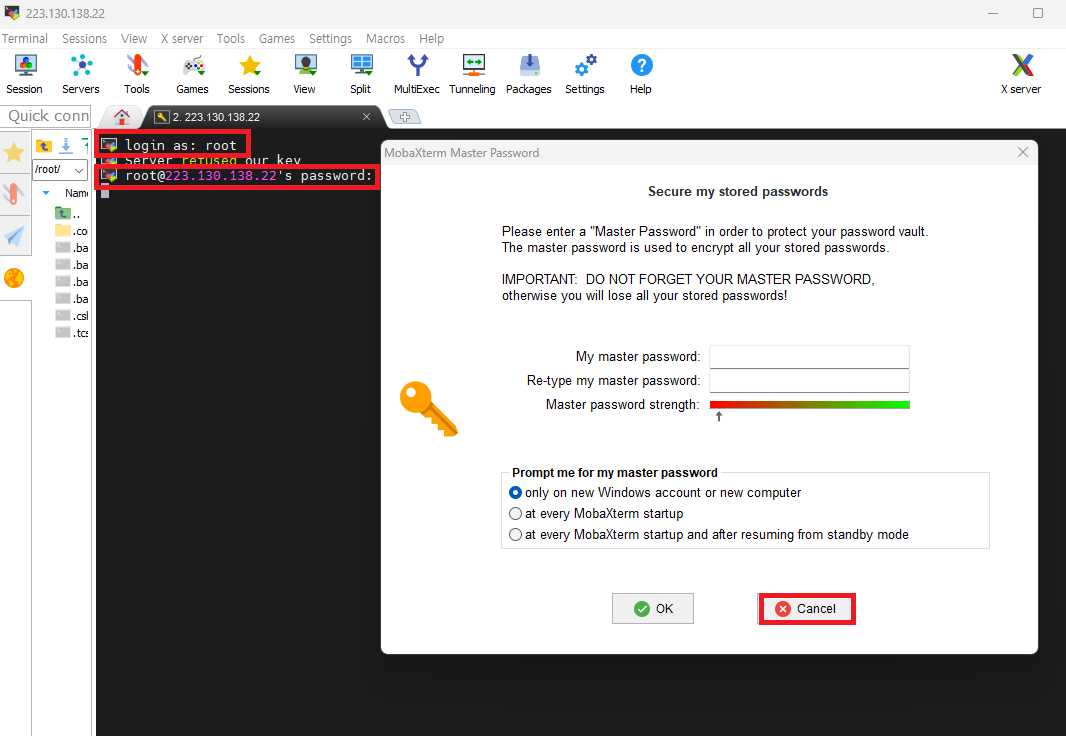This screenshot has width=1066, height=736.
Task: Select 'only on new Windows account' option
Action: click(516, 493)
